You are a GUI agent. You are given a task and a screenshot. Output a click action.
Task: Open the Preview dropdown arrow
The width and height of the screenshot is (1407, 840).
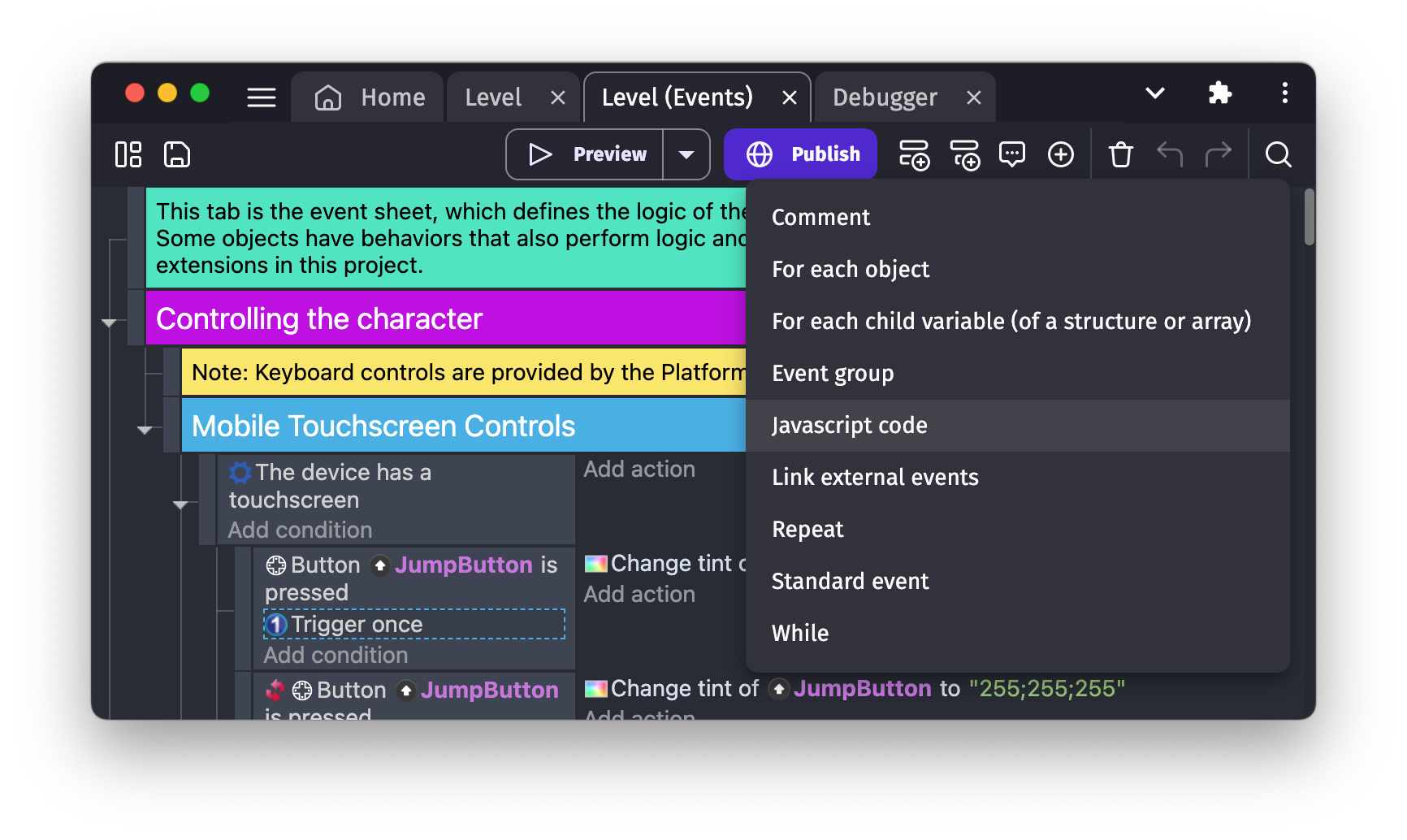tap(686, 154)
